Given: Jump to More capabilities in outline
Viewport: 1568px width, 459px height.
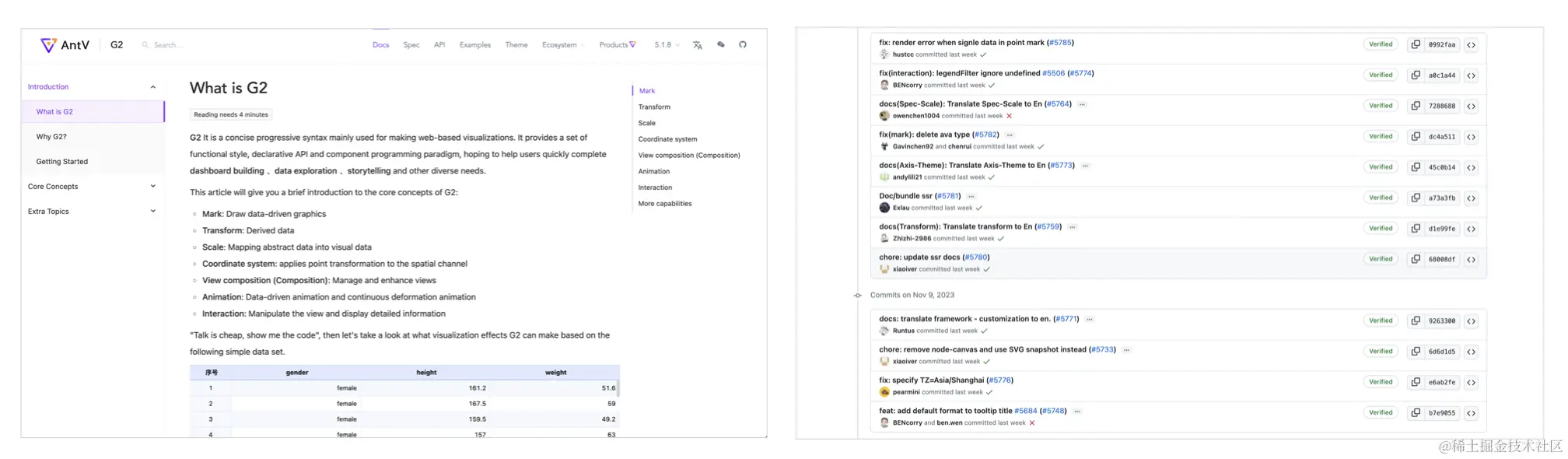Looking at the screenshot, I should (665, 204).
